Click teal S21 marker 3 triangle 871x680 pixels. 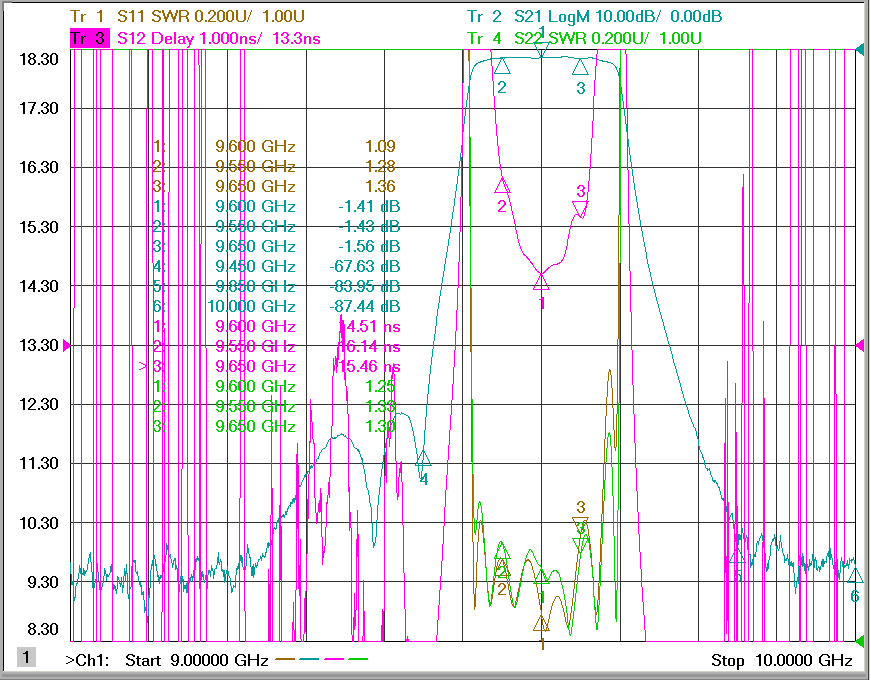[580, 67]
